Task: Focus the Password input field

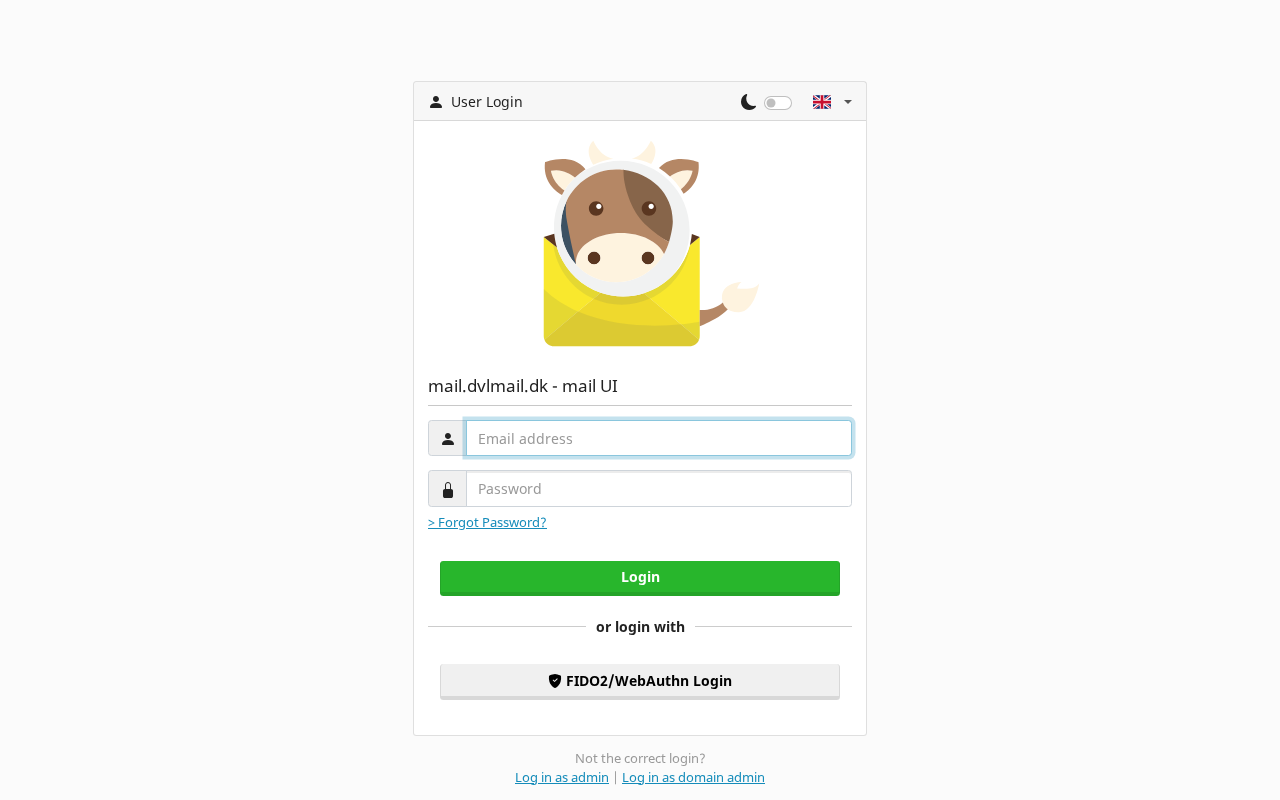Action: [x=659, y=489]
